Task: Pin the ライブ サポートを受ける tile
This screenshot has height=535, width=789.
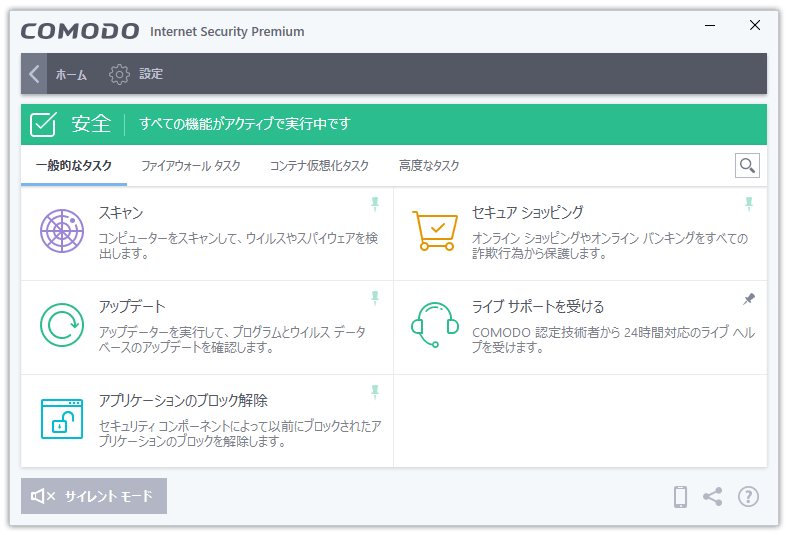Action: pos(749,299)
